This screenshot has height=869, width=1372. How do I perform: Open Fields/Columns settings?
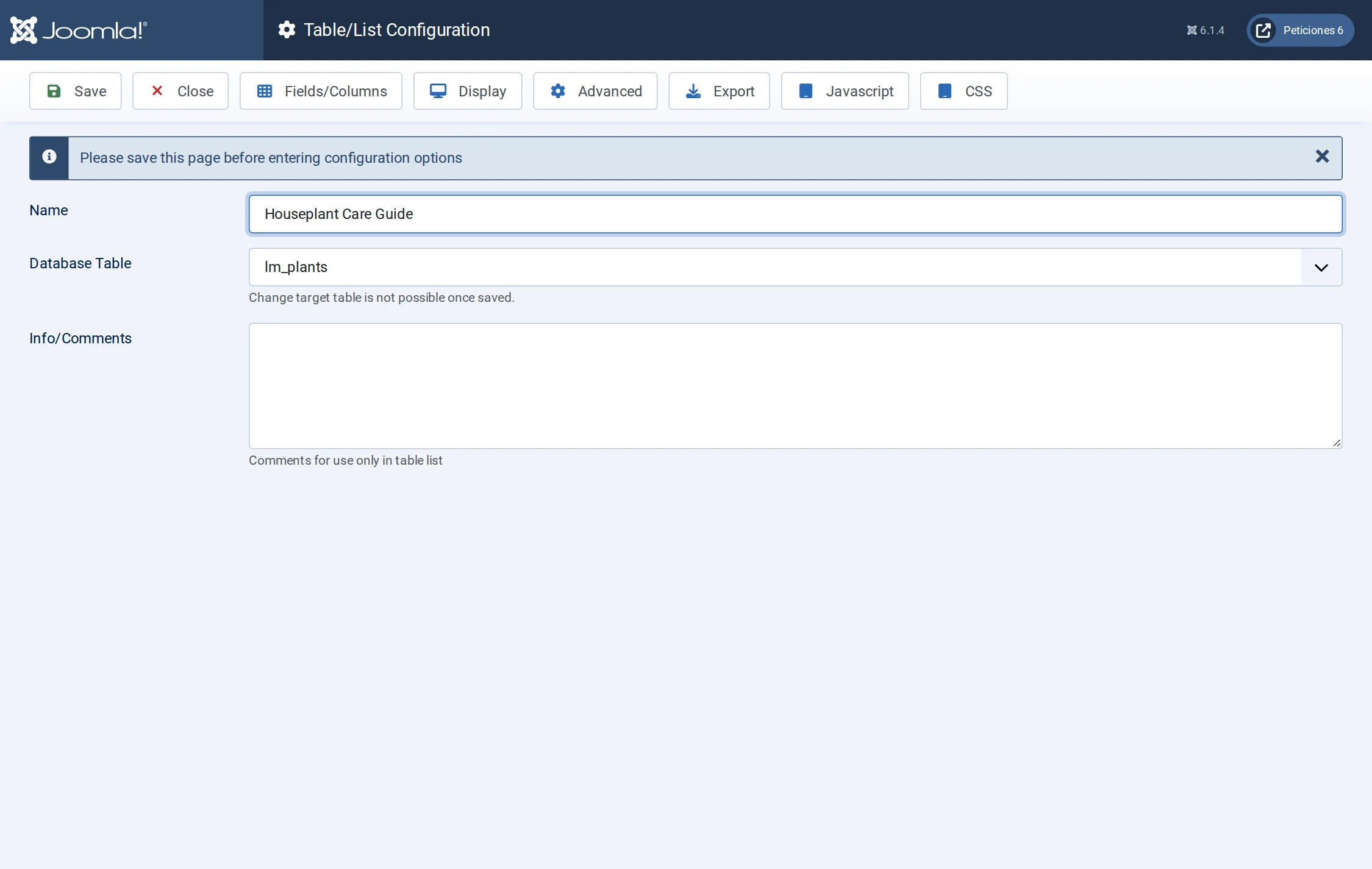click(x=321, y=91)
